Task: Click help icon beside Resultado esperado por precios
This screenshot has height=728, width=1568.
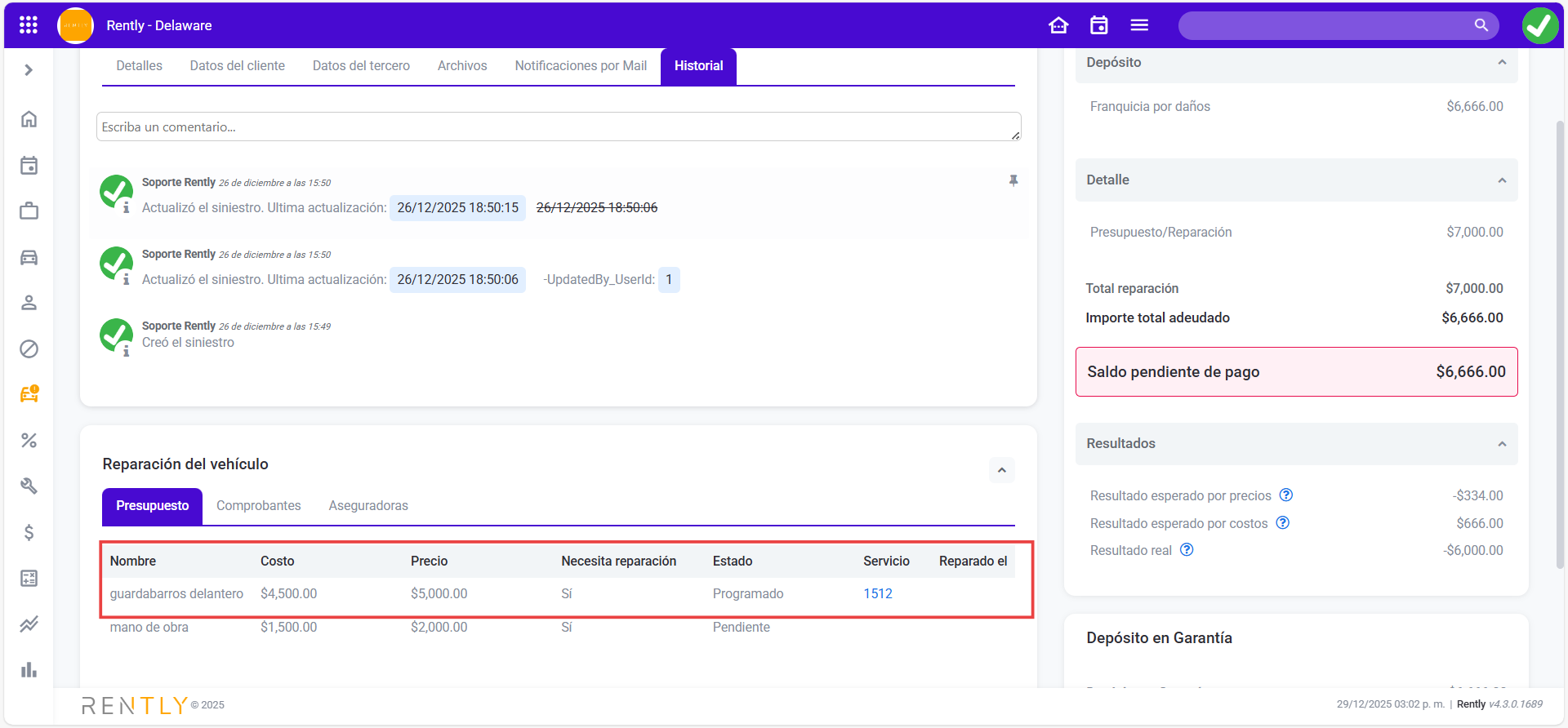Action: [x=1285, y=495]
